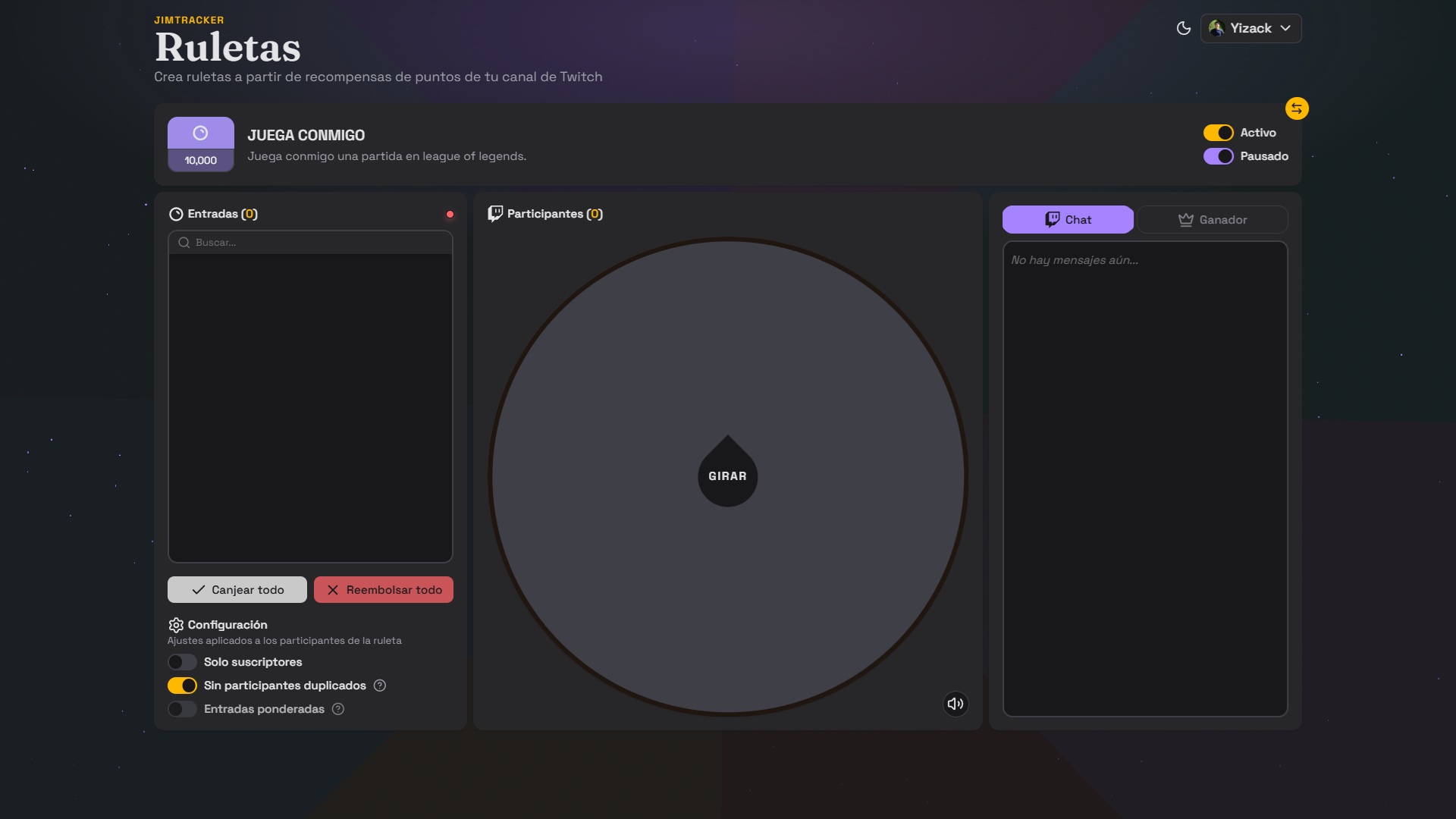
Task: Click the Participantes (0) label
Action: click(x=555, y=214)
